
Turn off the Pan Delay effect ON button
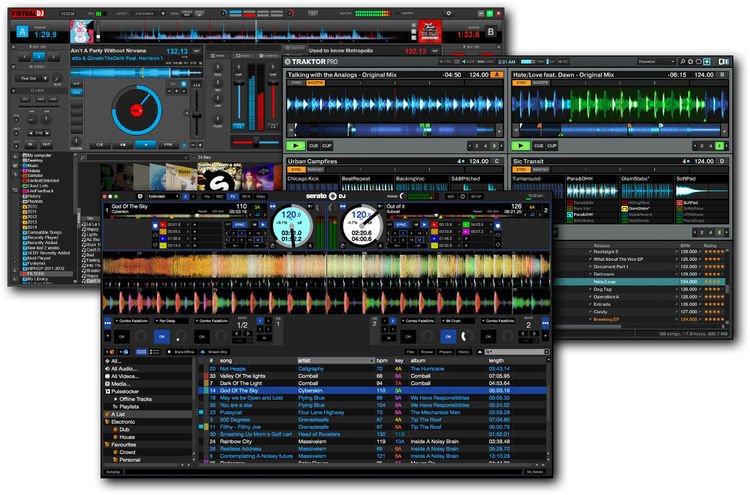(x=162, y=337)
